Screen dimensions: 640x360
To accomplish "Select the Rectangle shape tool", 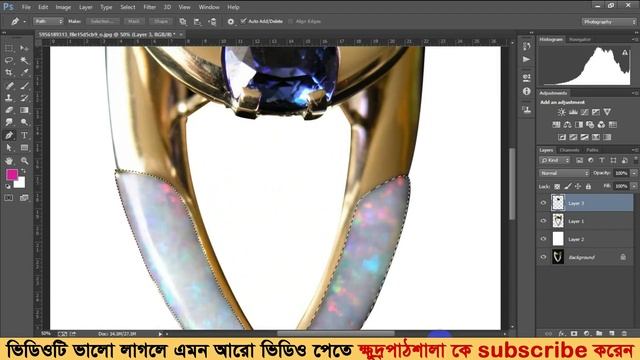I will (x=24, y=147).
